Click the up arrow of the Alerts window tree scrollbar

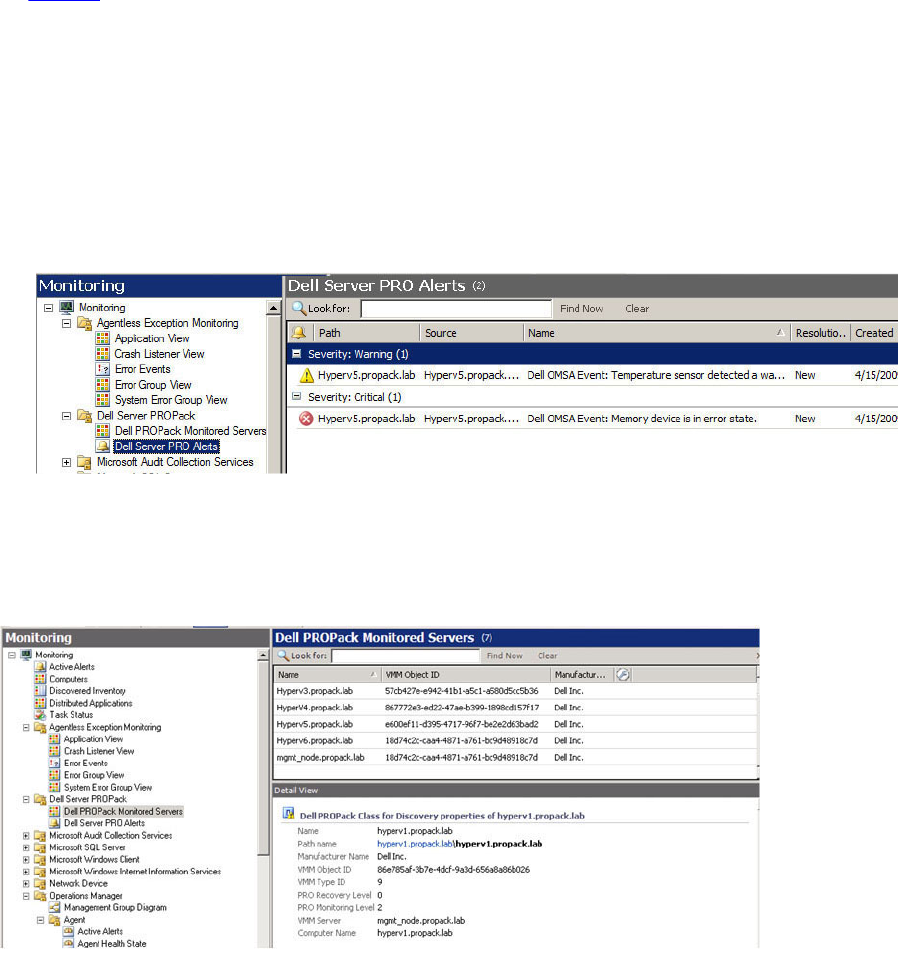coord(274,308)
